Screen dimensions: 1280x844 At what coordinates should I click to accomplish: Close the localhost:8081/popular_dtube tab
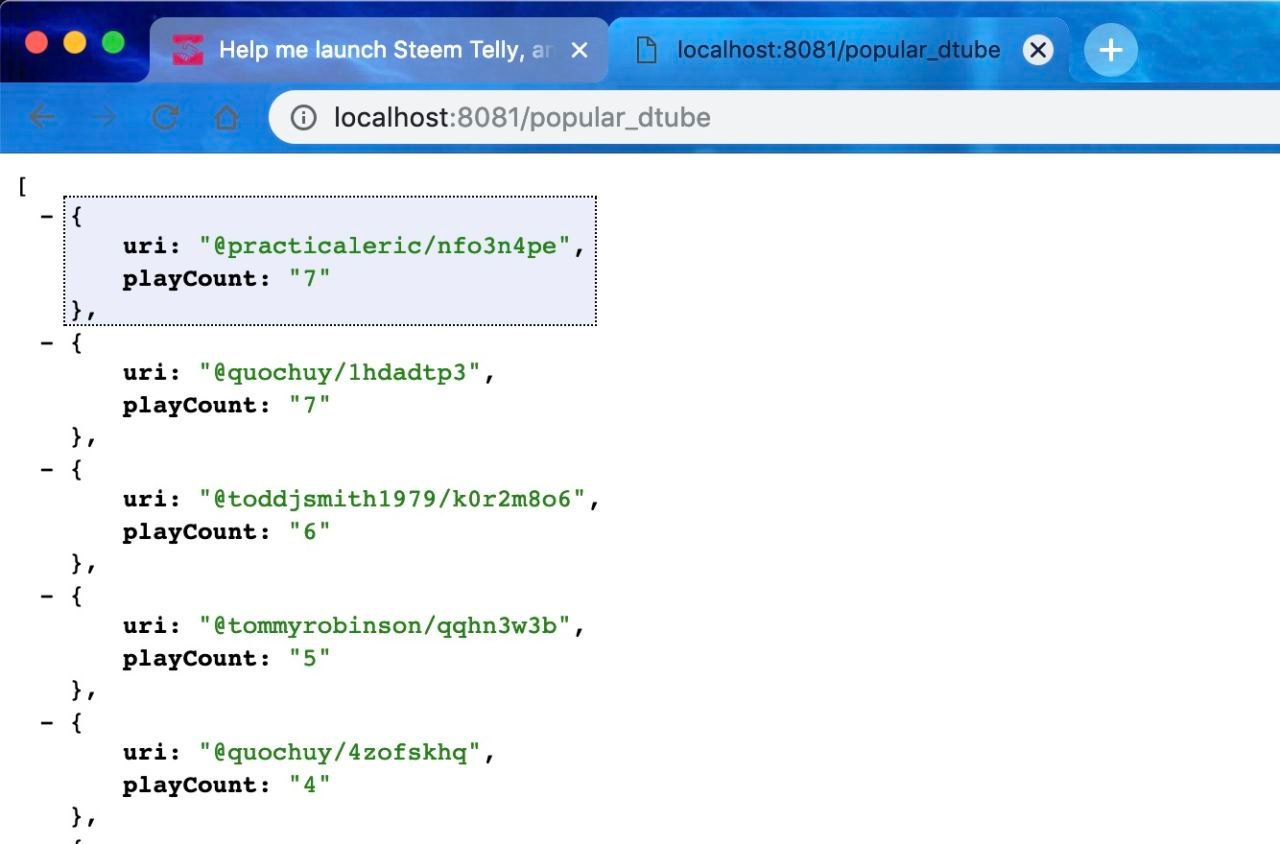coord(1038,50)
